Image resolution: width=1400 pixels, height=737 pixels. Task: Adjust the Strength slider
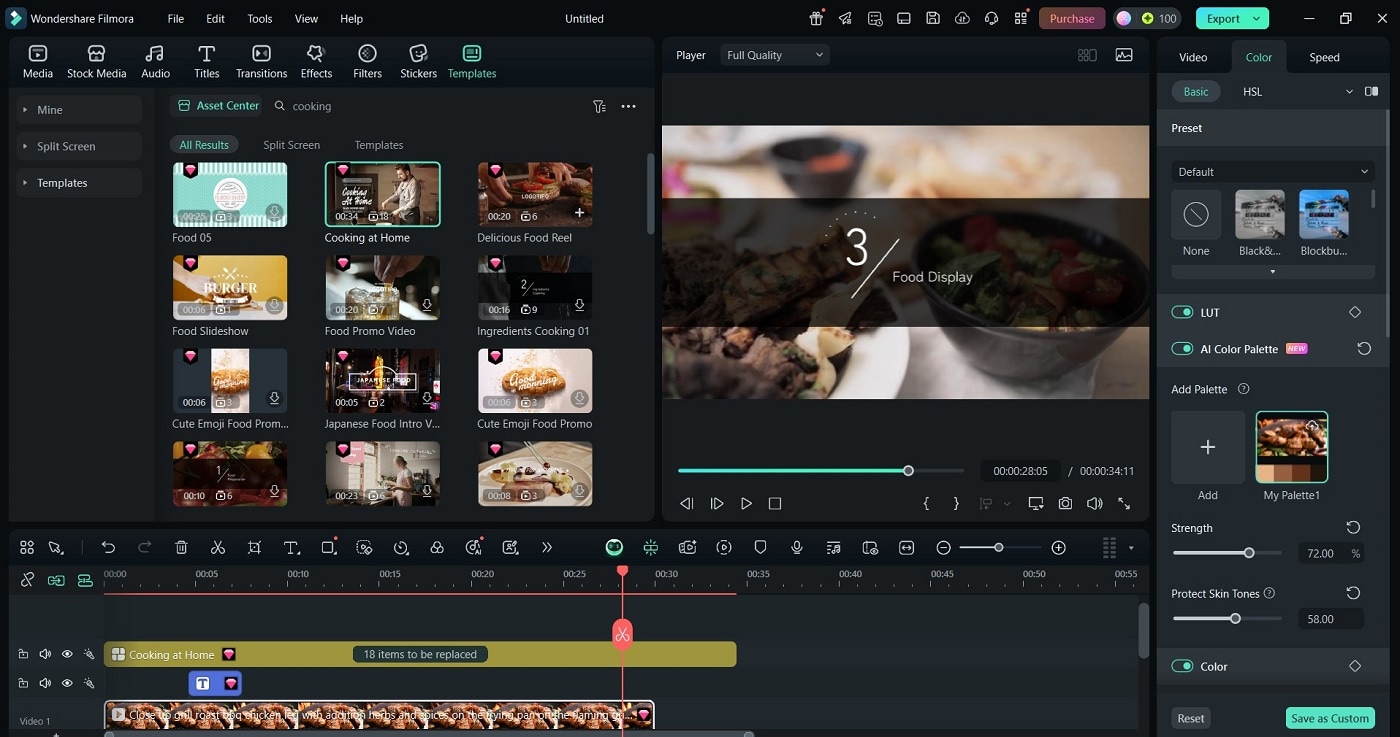pos(1227,552)
